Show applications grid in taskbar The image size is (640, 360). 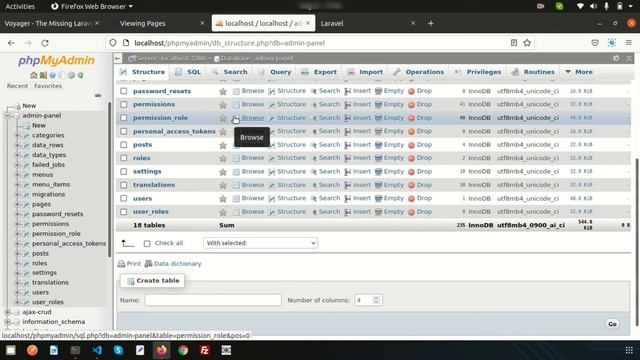(x=629, y=350)
